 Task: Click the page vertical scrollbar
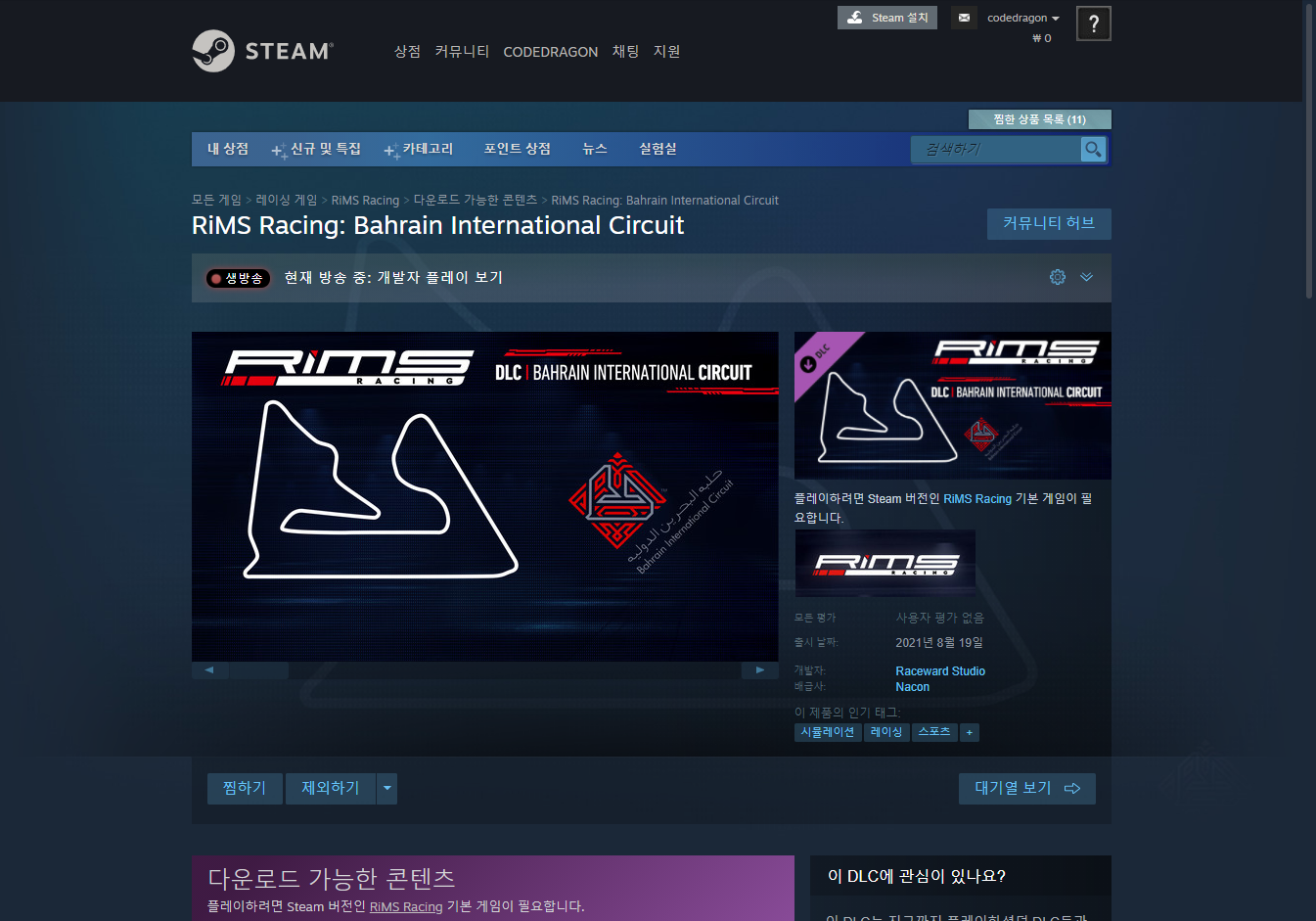pos(1309,152)
